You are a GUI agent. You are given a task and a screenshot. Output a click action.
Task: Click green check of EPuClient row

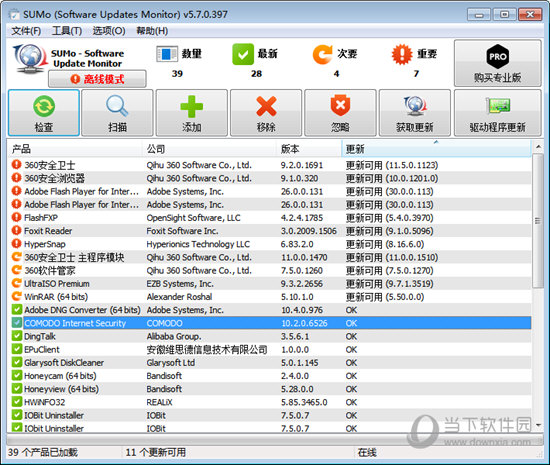17,349
